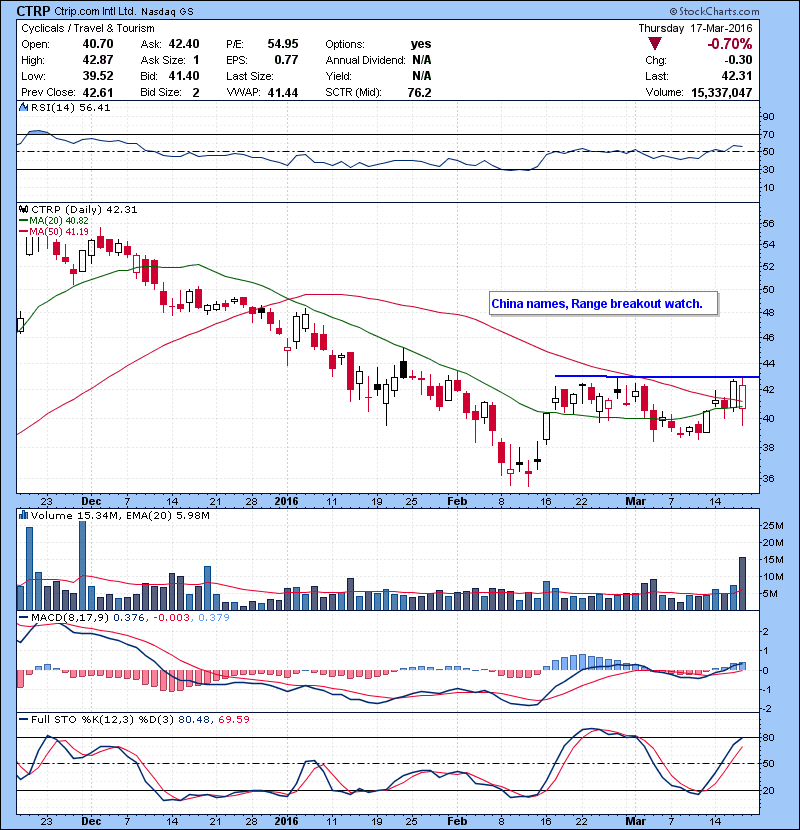Click the Feb label on price date axis
This screenshot has width=800, height=830.
coord(457,501)
